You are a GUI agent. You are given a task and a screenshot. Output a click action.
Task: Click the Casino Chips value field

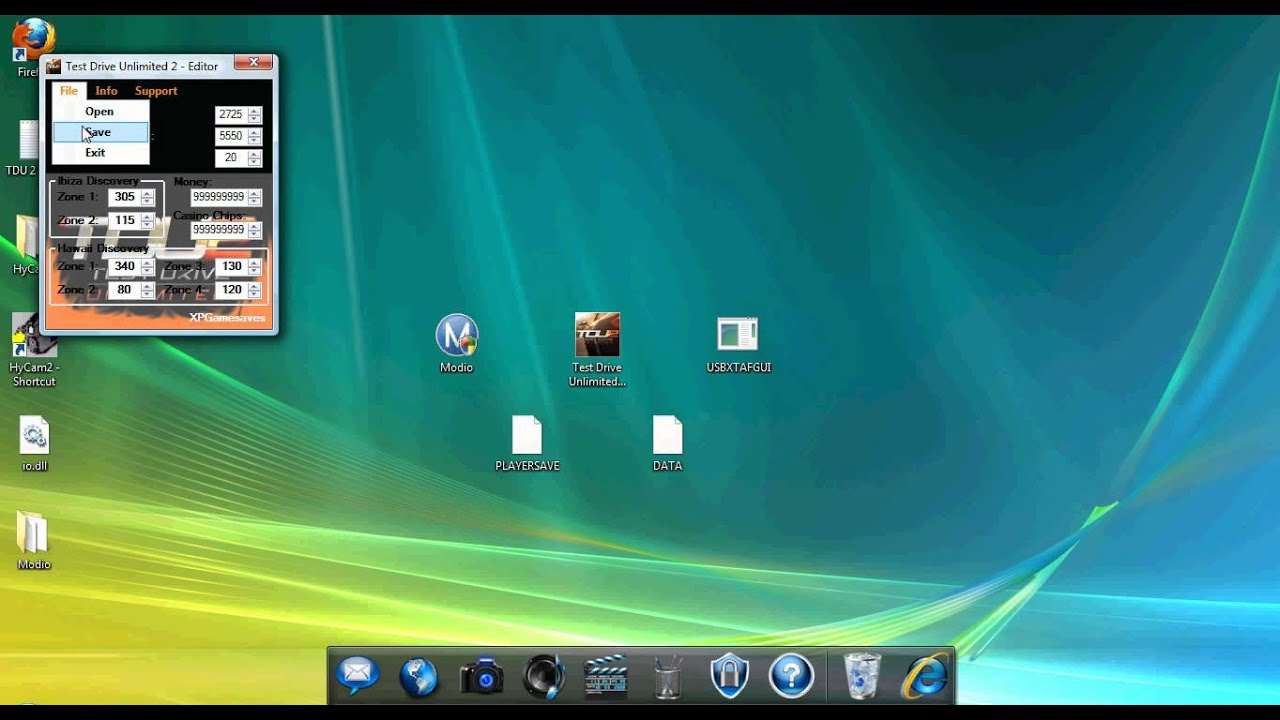217,230
